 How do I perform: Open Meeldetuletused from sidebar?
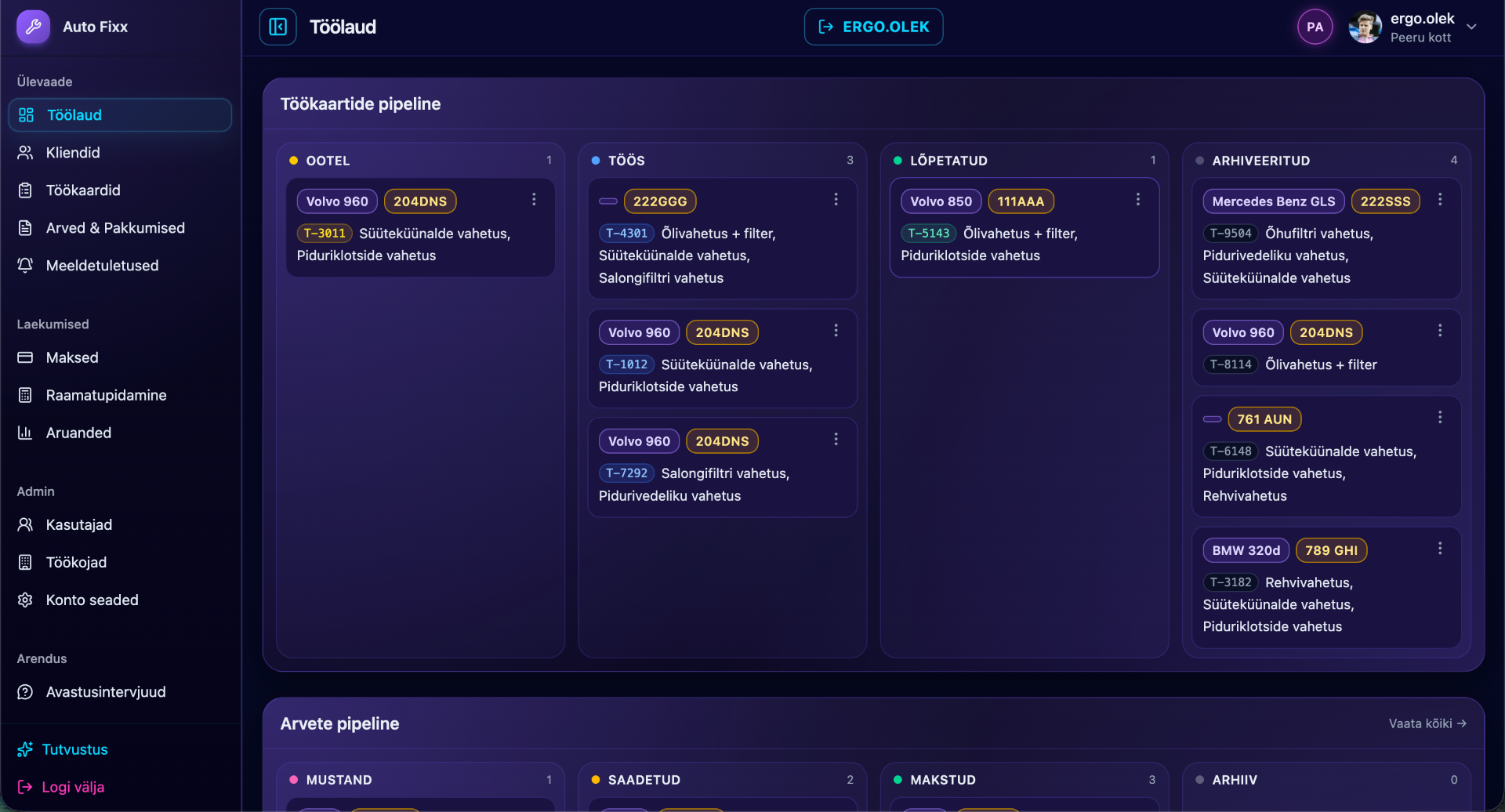coord(120,266)
